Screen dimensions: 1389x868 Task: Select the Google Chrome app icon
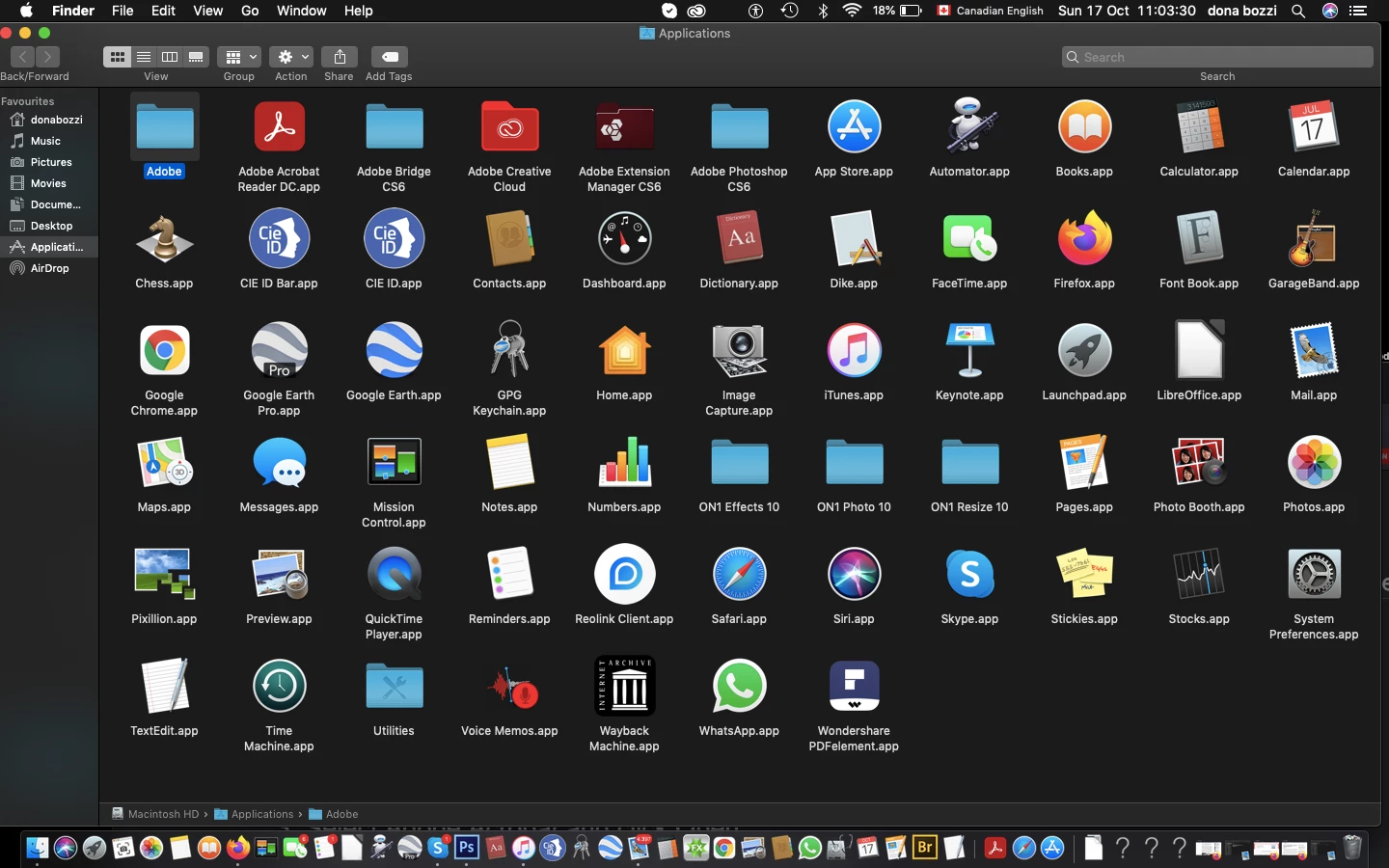164,350
